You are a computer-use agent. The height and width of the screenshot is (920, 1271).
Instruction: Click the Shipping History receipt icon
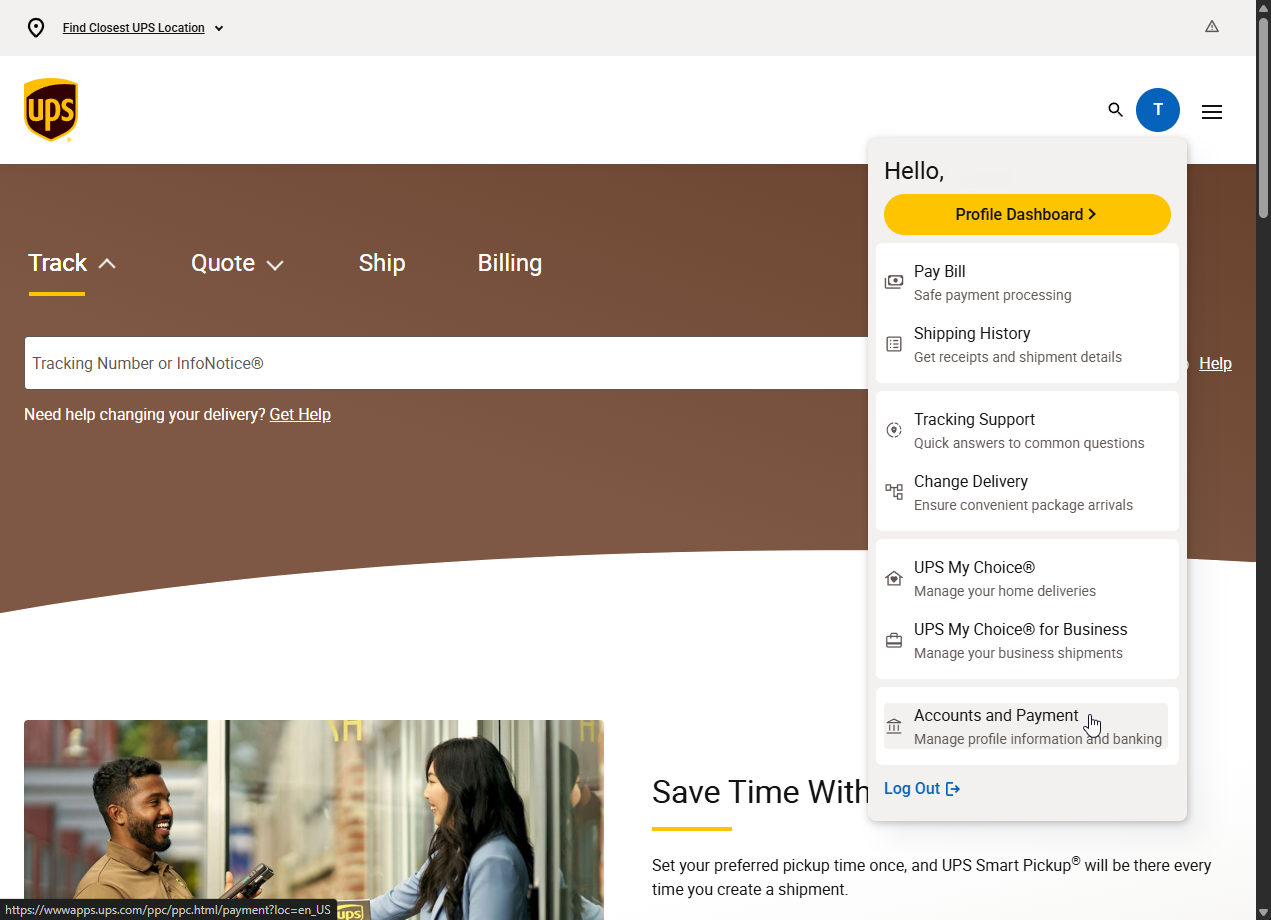pyautogui.click(x=893, y=343)
